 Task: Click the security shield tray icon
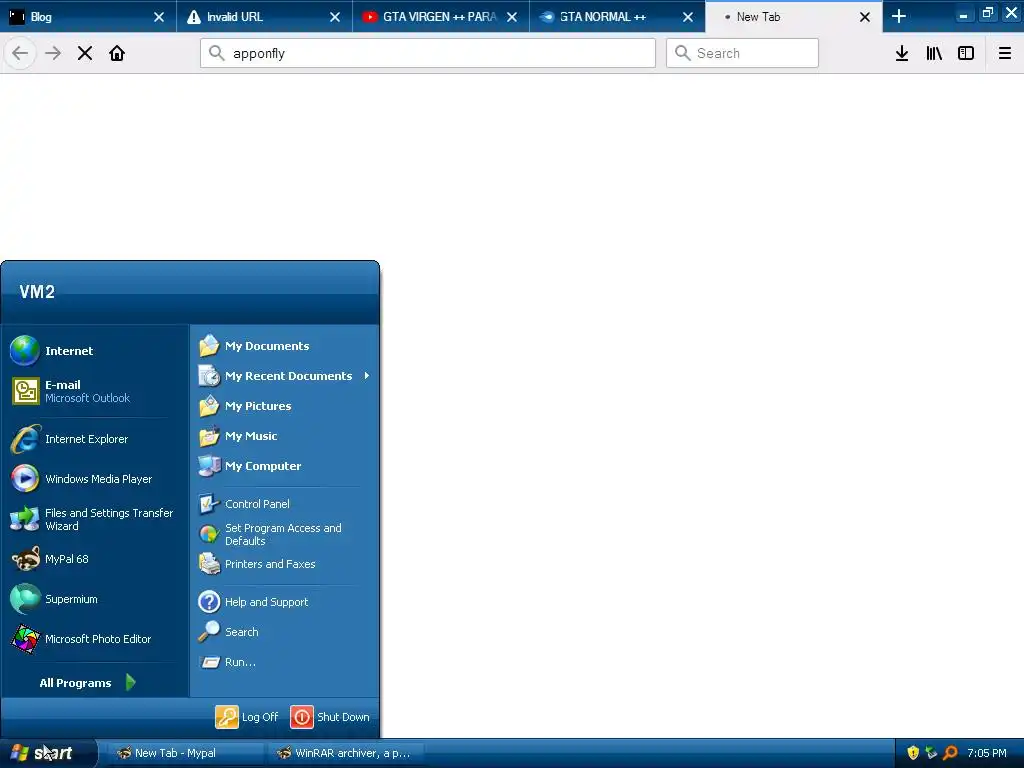click(913, 753)
